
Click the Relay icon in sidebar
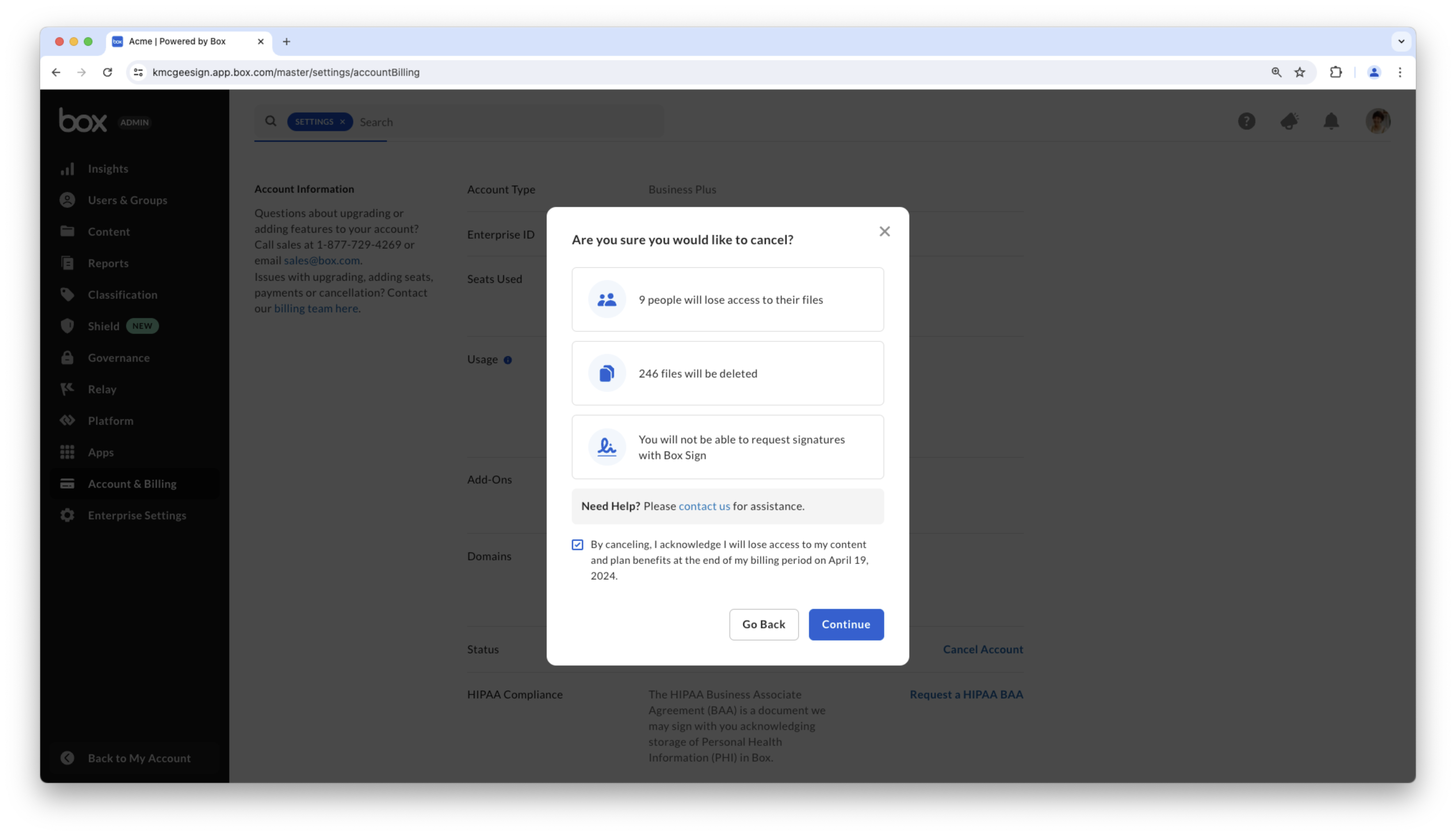tap(67, 389)
